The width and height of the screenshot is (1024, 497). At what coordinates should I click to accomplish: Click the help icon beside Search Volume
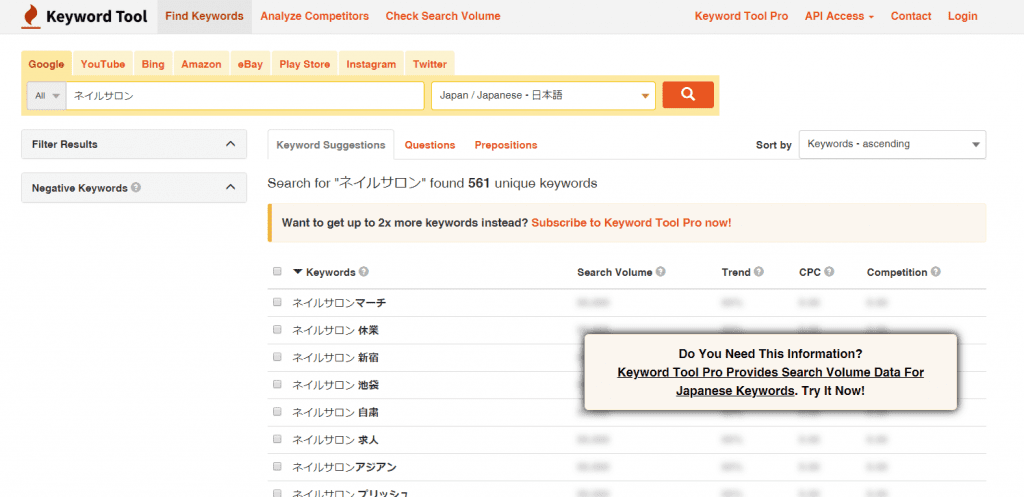660,272
